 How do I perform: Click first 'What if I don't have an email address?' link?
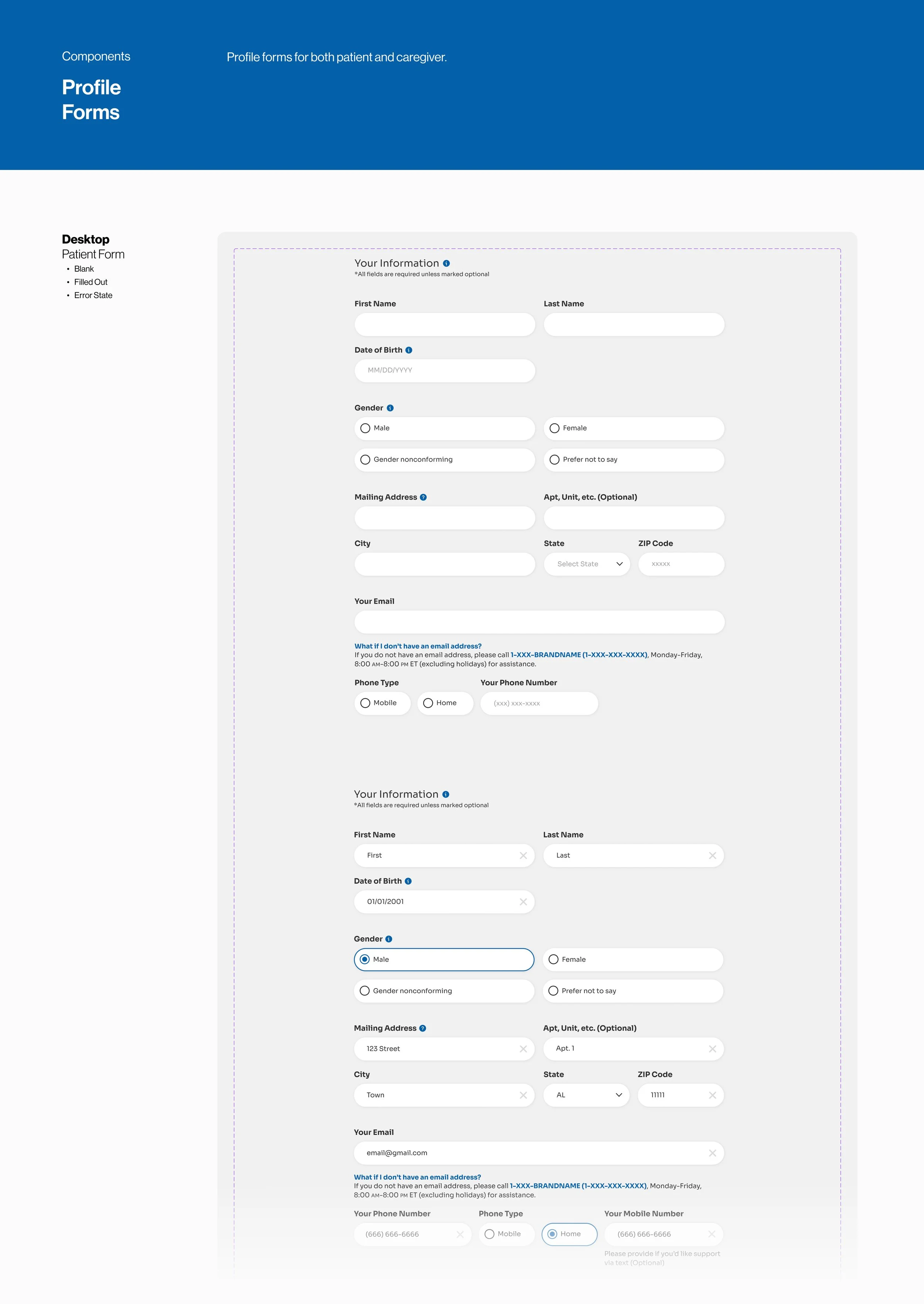coord(418,646)
